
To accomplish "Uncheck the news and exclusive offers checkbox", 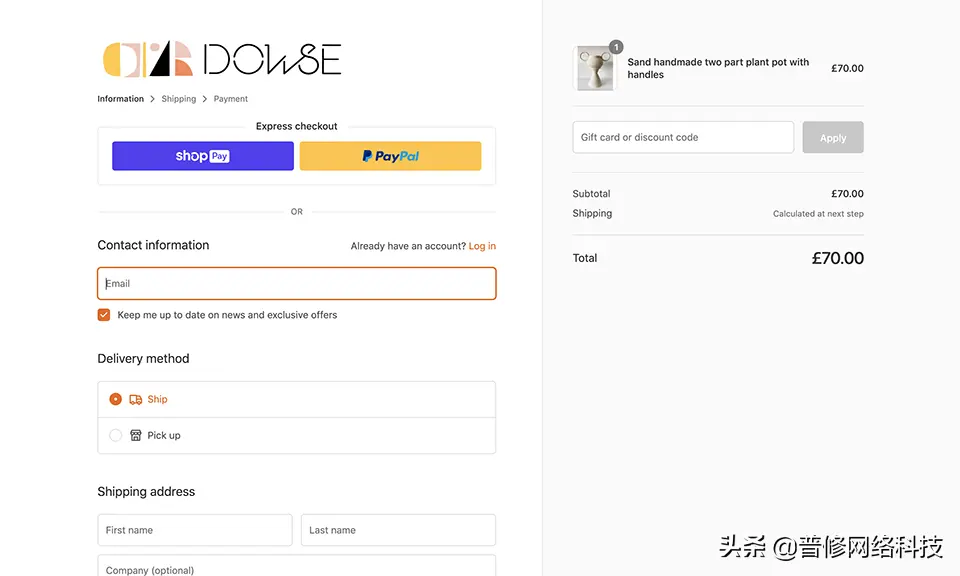I will [104, 315].
